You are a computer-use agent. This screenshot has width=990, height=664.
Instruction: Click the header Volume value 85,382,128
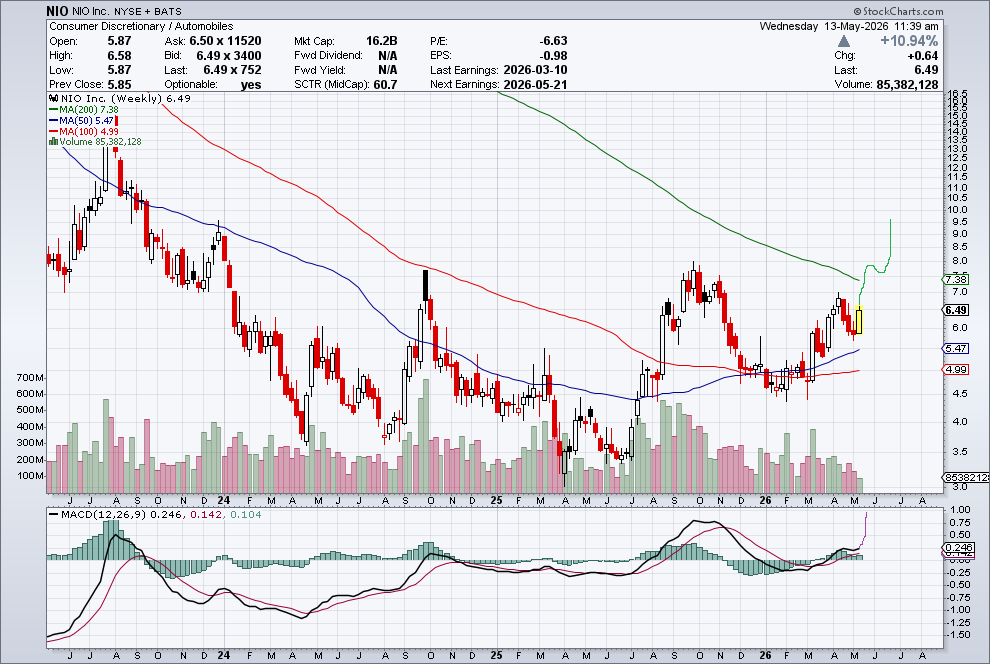point(907,85)
